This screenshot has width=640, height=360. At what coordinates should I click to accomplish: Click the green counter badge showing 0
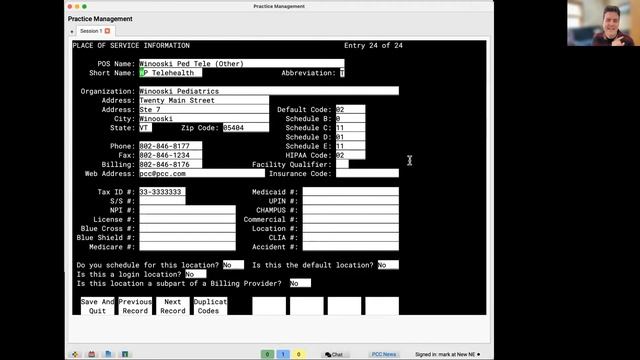[267, 354]
